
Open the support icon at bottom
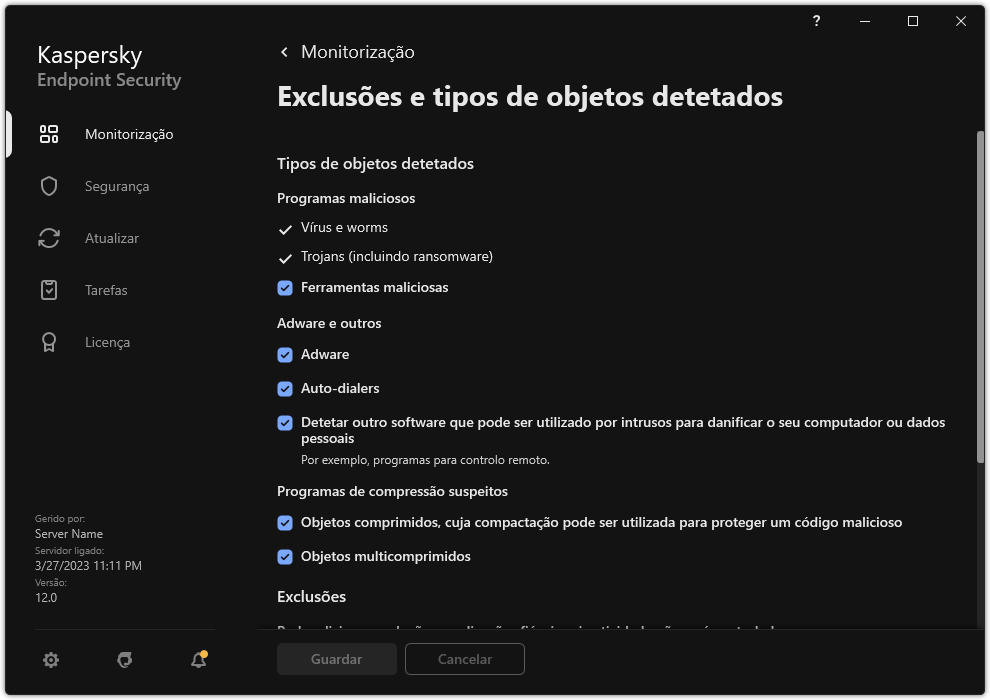[124, 660]
